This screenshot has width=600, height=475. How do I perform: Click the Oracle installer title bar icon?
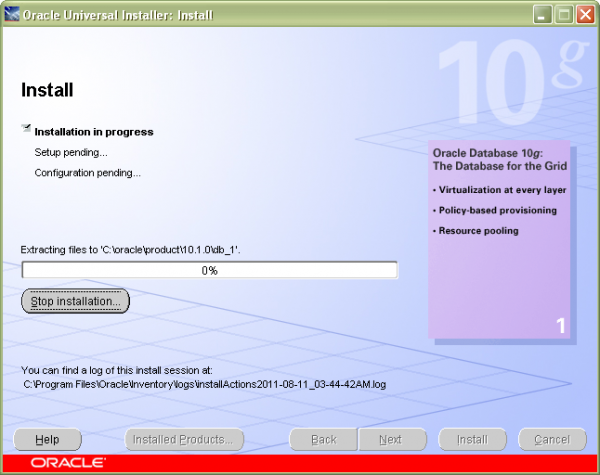[x=12, y=15]
